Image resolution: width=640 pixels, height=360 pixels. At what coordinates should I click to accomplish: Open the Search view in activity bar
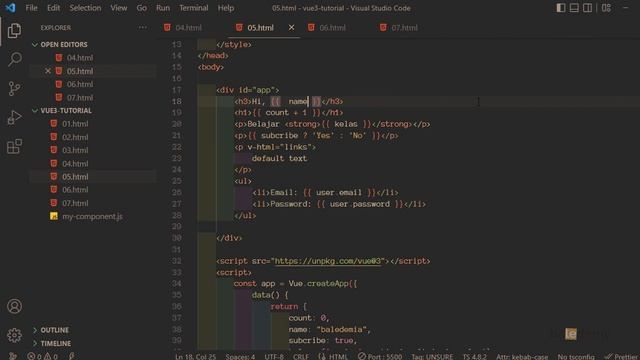(x=14, y=59)
